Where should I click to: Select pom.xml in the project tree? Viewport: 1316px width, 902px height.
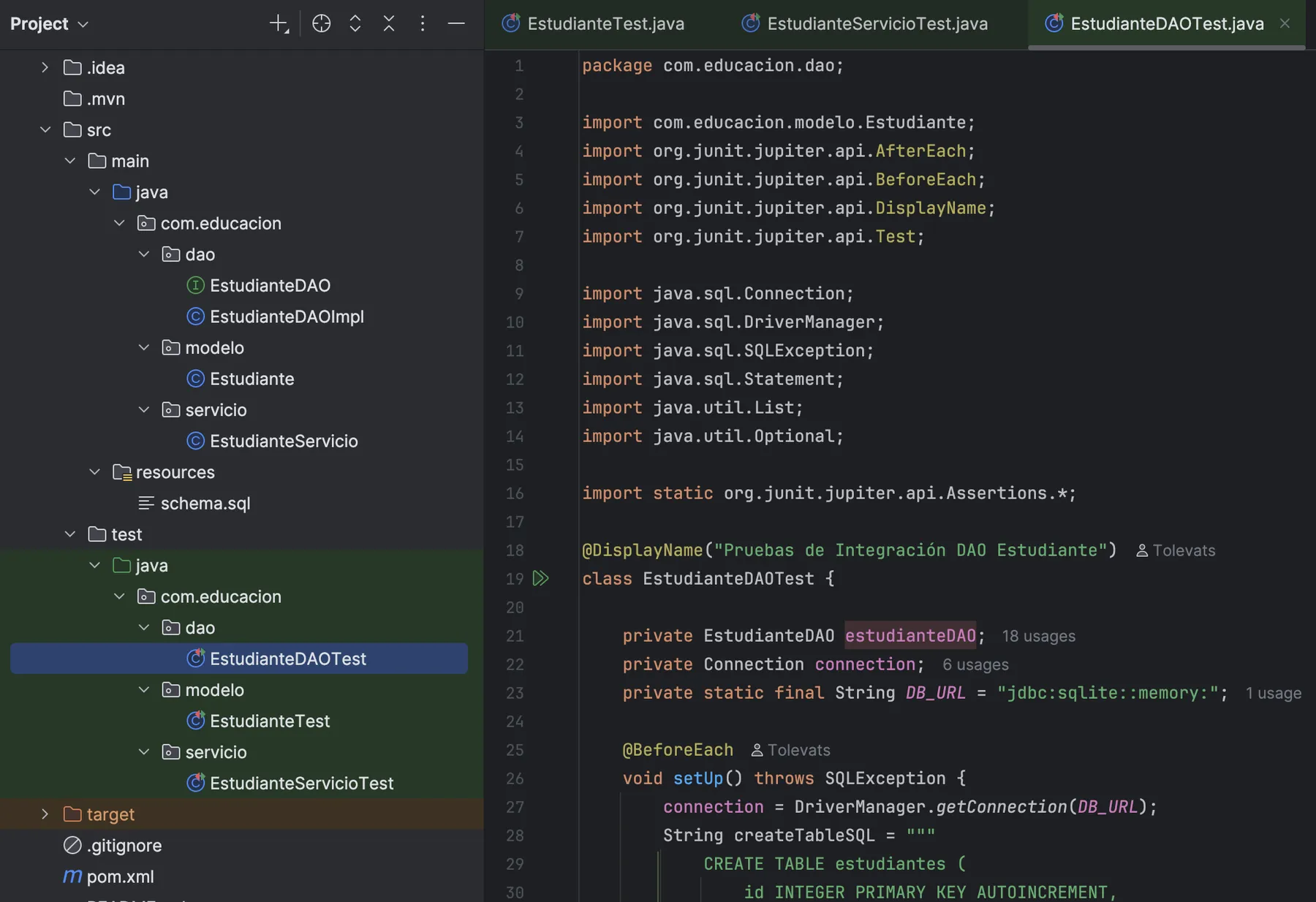(120, 876)
